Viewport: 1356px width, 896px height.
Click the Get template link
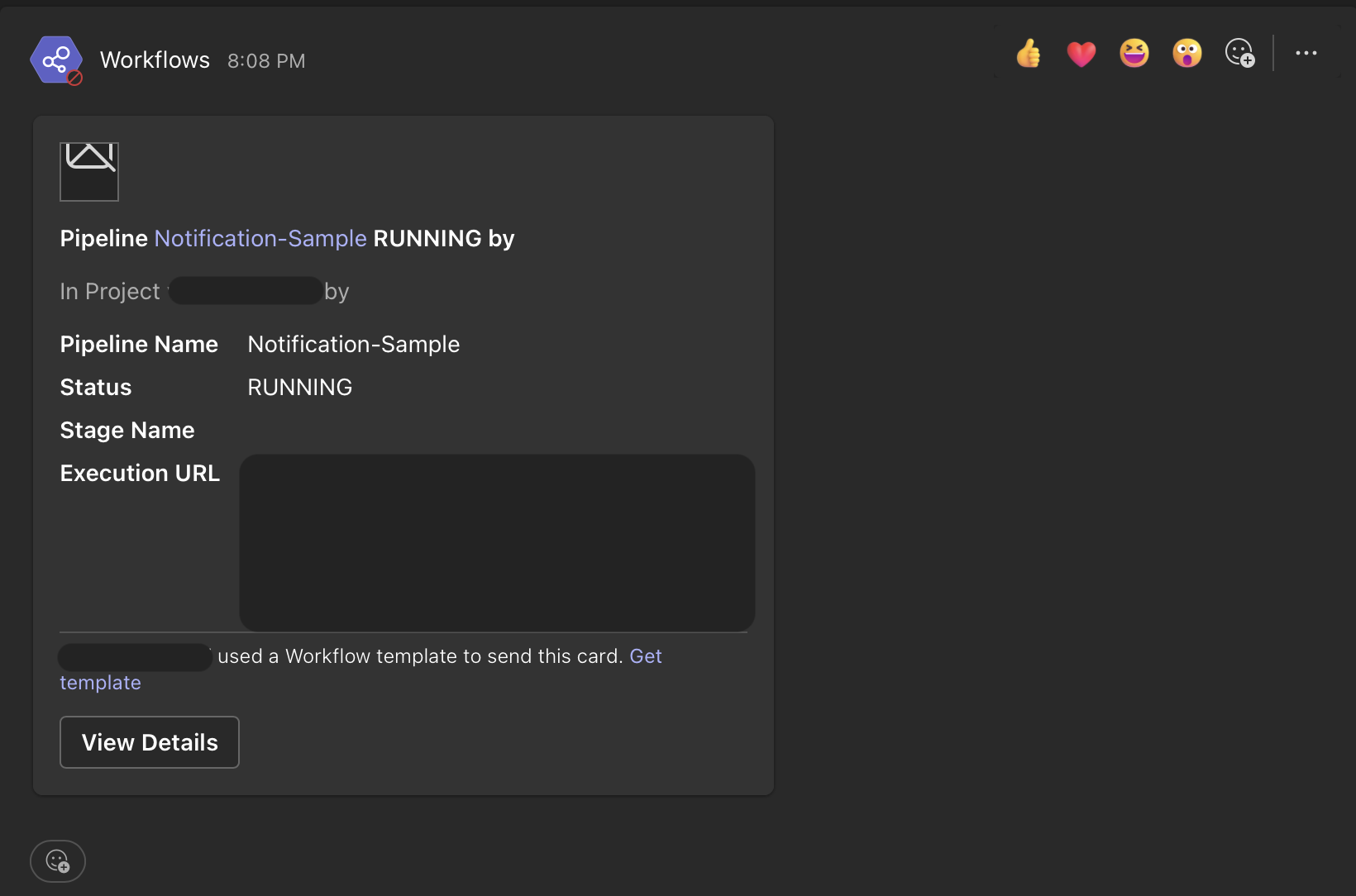tap(646, 656)
